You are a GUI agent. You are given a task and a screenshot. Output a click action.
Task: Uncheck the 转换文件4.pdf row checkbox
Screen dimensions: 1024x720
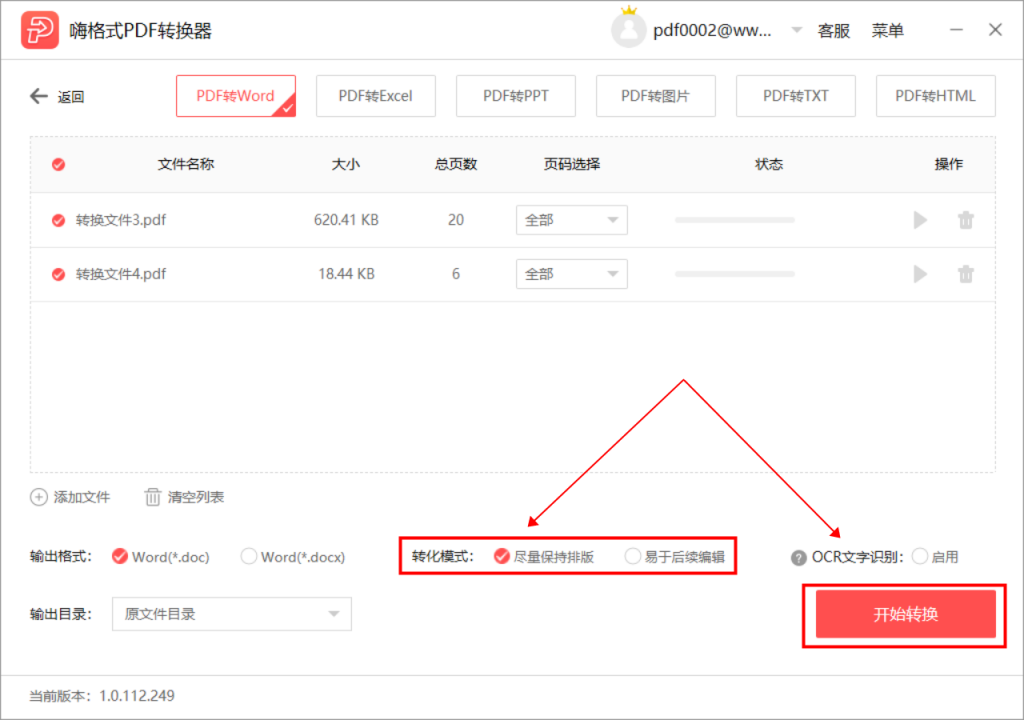tap(59, 274)
